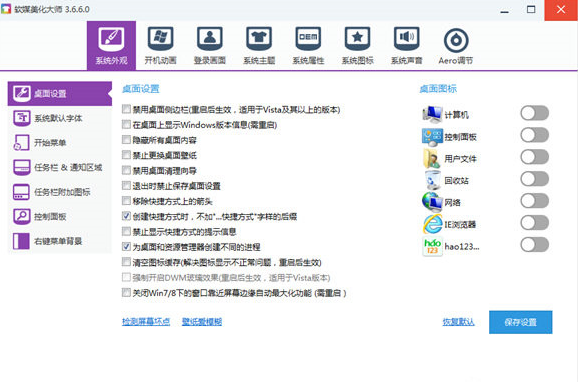This screenshot has height=382, width=578.
Task: Click the 恢复默认 restore defaults link
Action: (x=458, y=322)
